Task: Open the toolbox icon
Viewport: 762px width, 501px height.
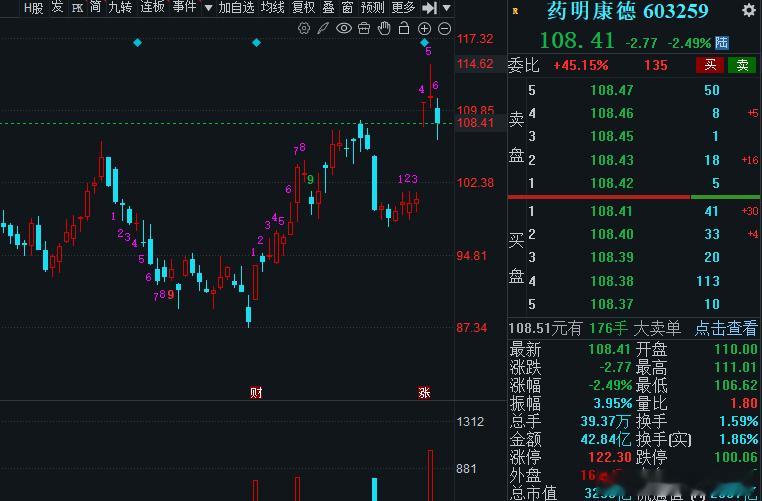Action: 364,28
